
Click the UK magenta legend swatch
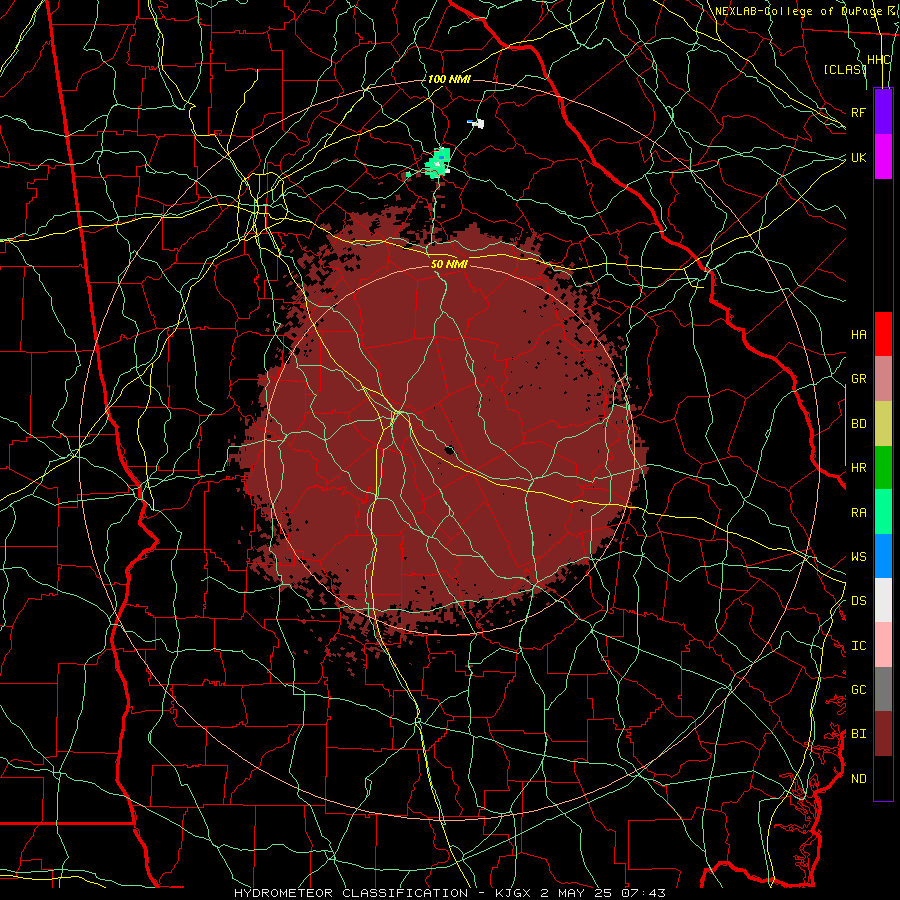tap(883, 157)
